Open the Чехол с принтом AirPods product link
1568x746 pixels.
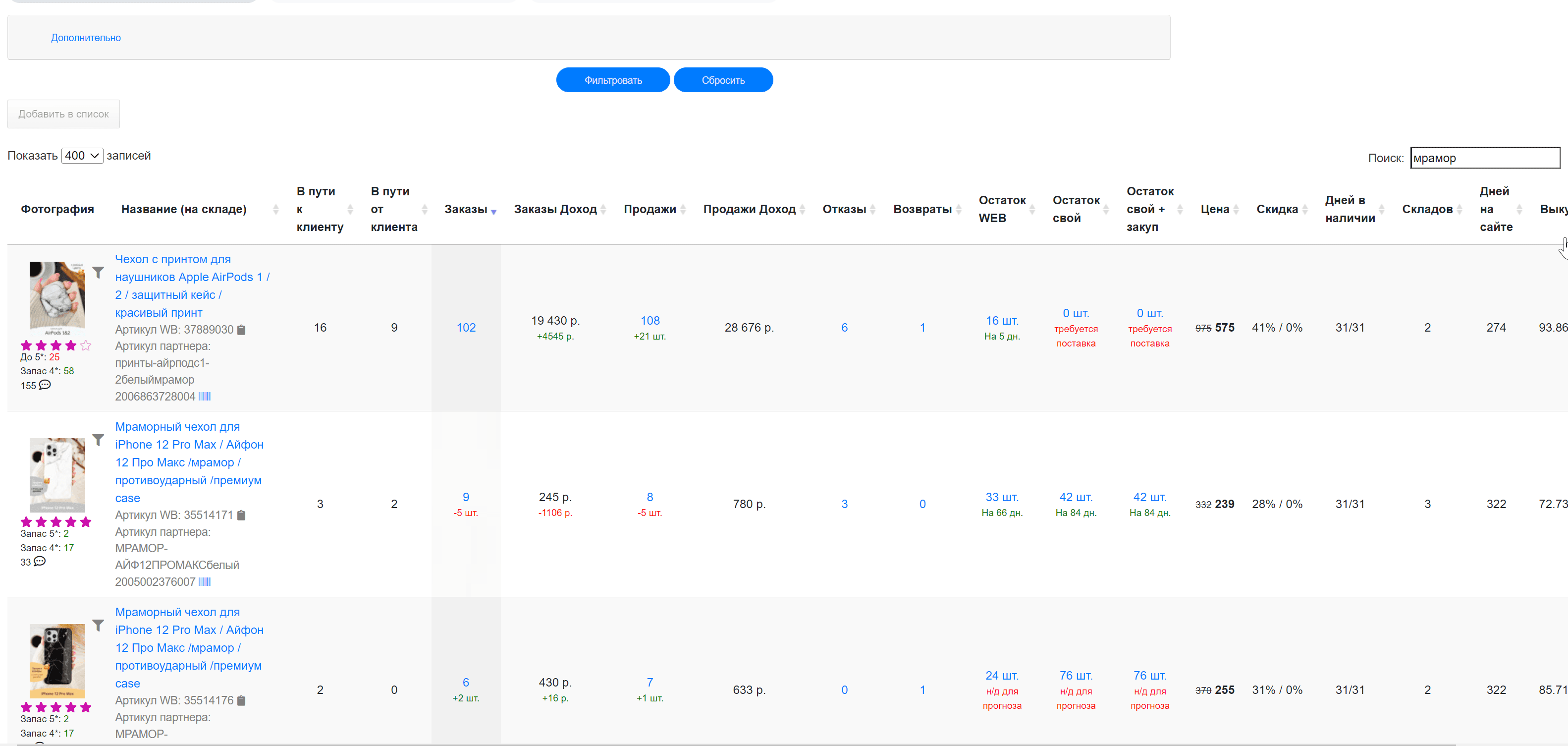[x=192, y=286]
